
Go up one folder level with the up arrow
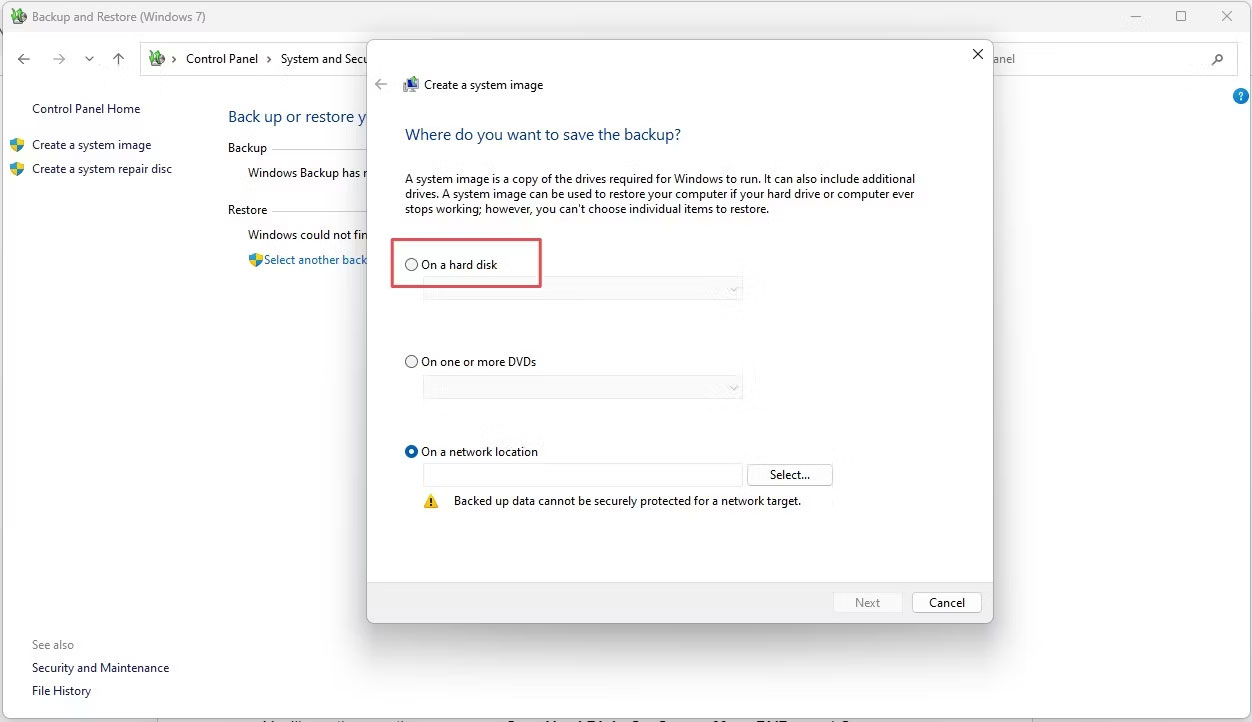pyautogui.click(x=118, y=59)
